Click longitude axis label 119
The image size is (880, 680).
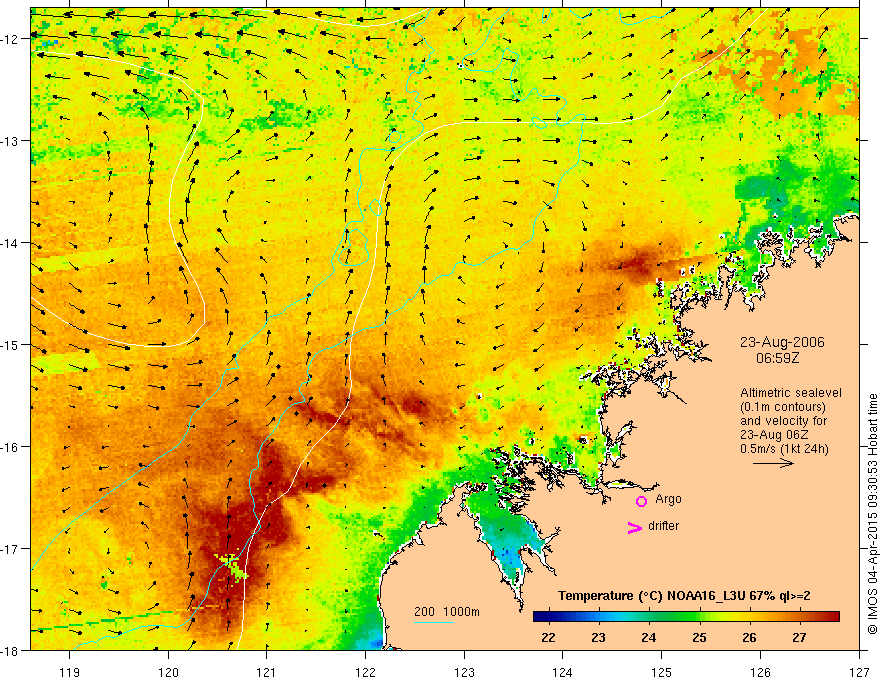point(70,672)
